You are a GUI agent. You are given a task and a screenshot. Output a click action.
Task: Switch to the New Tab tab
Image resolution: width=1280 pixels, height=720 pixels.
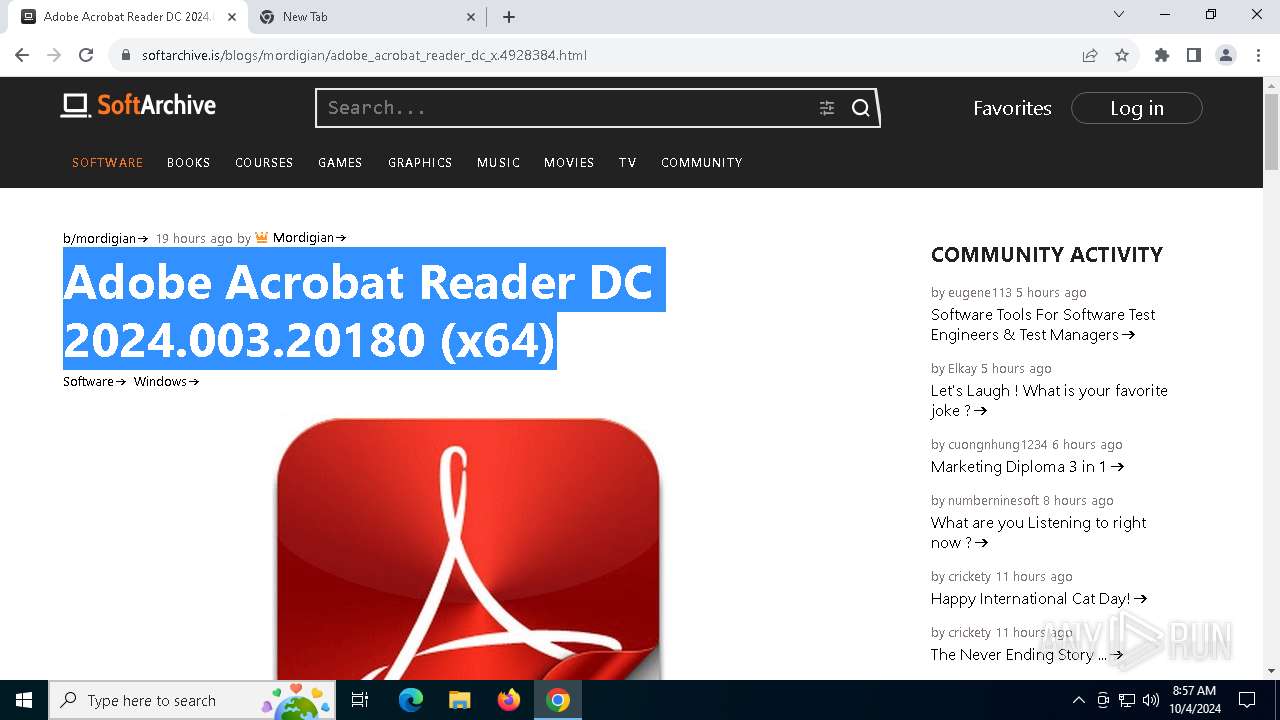coord(366,17)
